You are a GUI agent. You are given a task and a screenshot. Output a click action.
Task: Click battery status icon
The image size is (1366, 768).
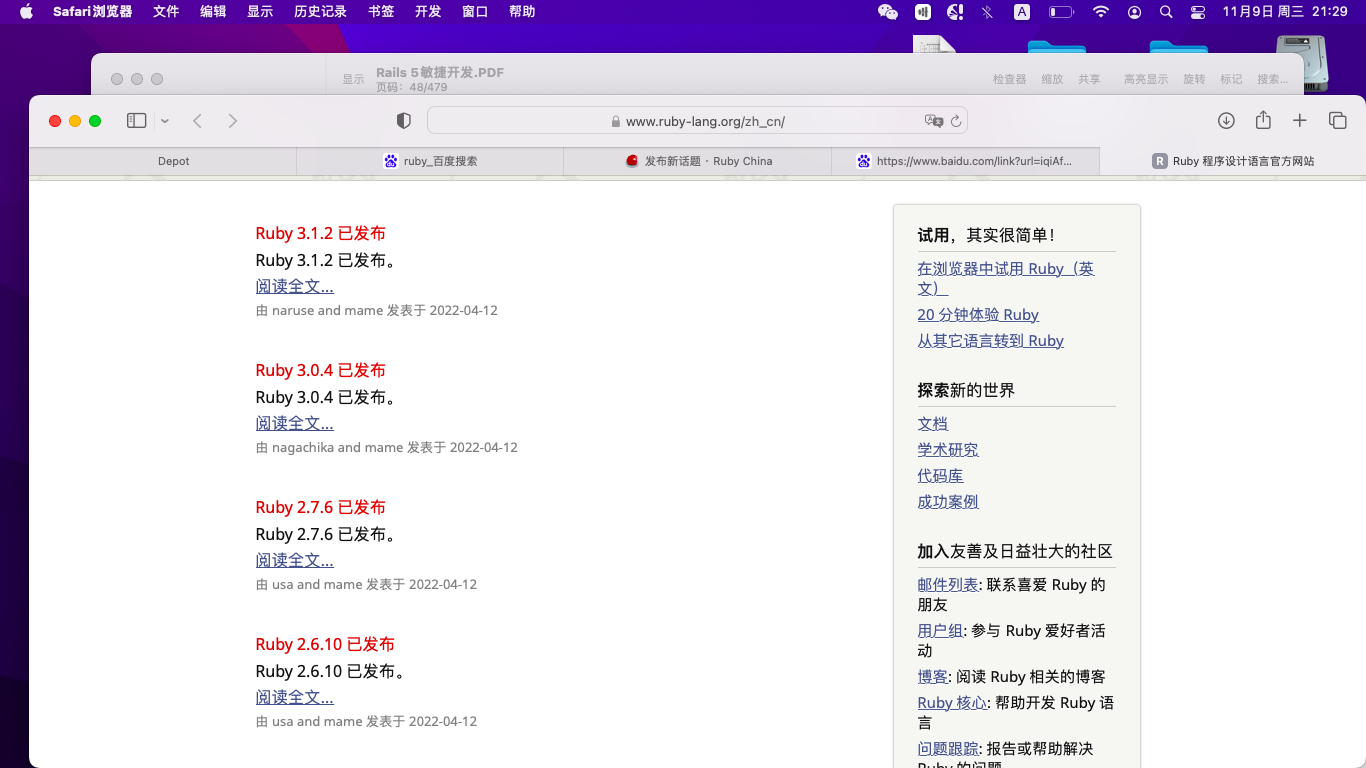(x=1061, y=12)
